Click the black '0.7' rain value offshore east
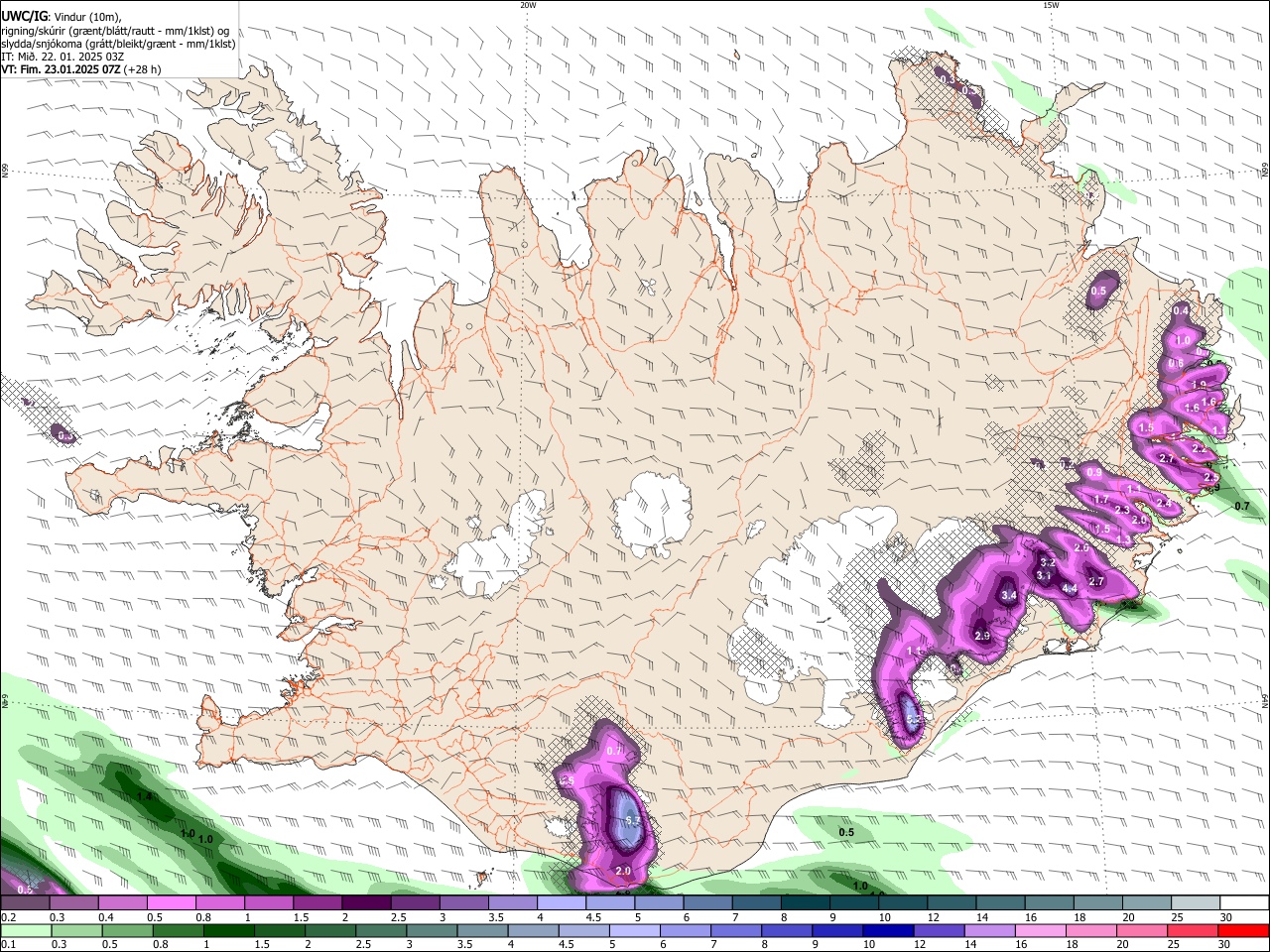The width and height of the screenshot is (1270, 952). click(x=1242, y=506)
